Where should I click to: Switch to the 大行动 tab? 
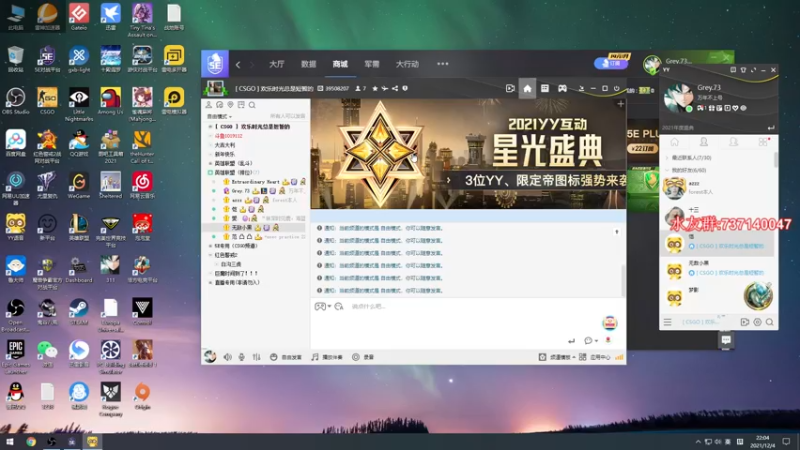pos(407,64)
